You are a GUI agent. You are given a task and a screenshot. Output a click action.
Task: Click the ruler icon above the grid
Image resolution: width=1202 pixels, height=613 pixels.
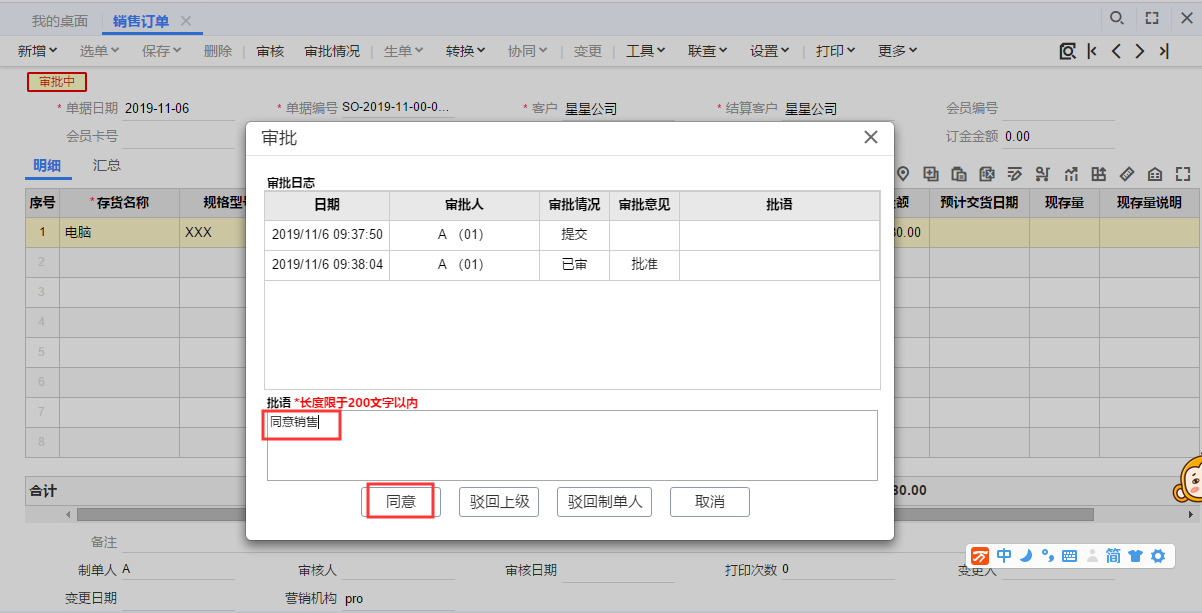pos(1127,174)
